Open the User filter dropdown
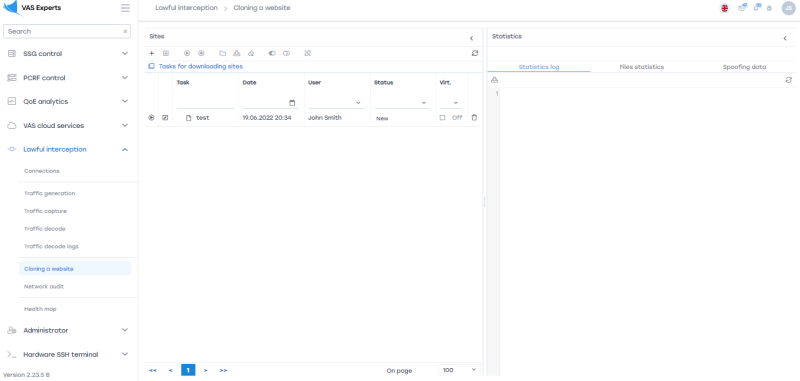 click(336, 103)
